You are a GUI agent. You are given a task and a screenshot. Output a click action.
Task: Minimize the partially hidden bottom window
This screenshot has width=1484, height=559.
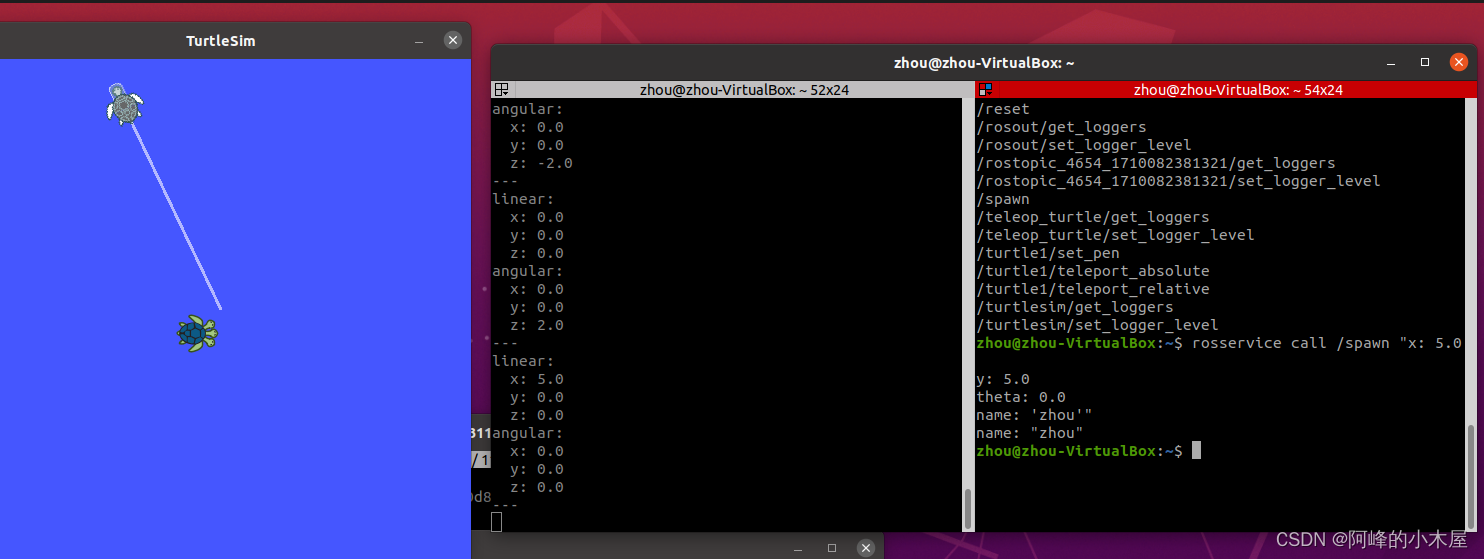click(798, 547)
